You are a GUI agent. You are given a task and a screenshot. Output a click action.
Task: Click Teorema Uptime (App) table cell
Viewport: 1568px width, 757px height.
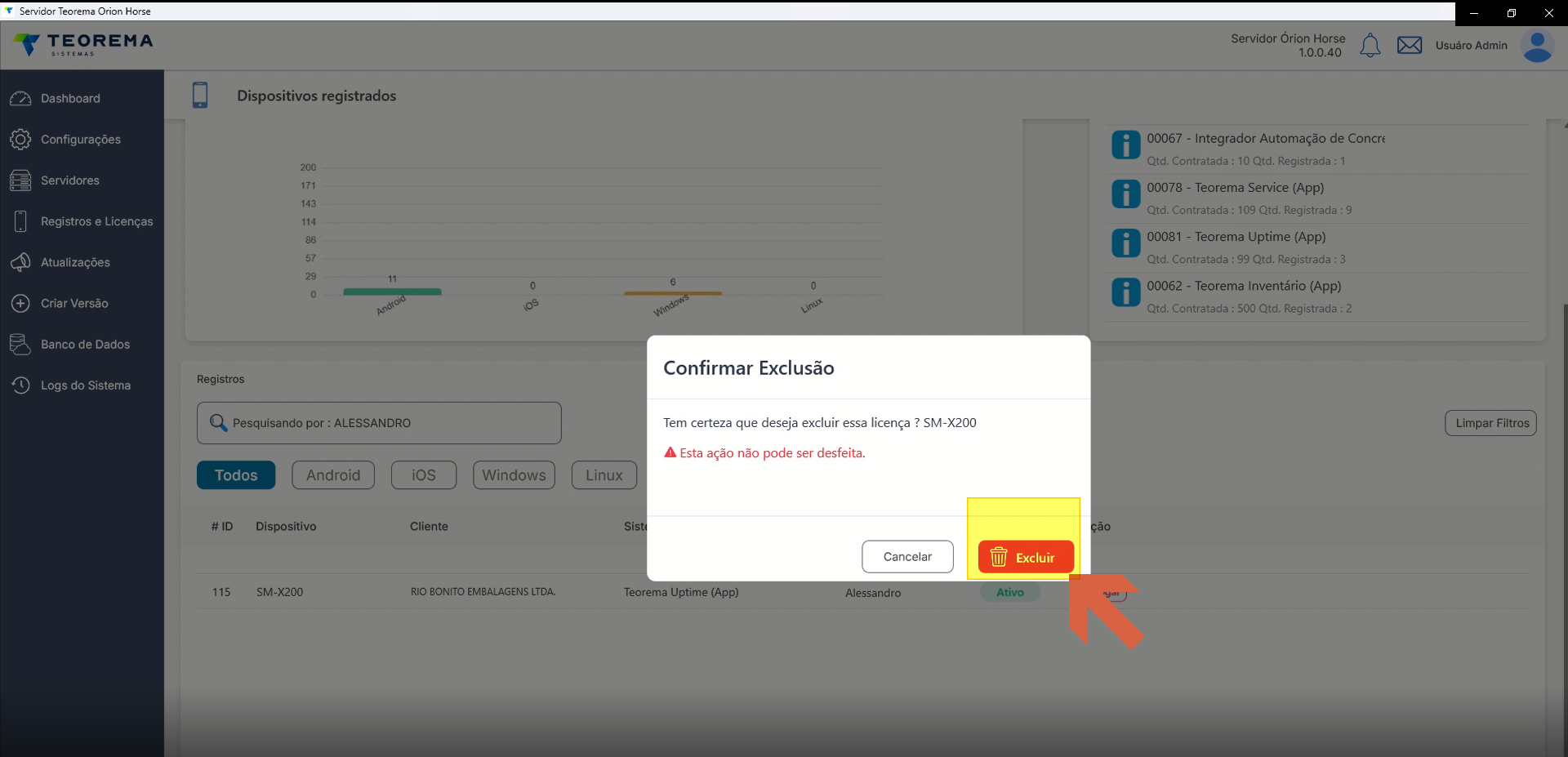[681, 592]
